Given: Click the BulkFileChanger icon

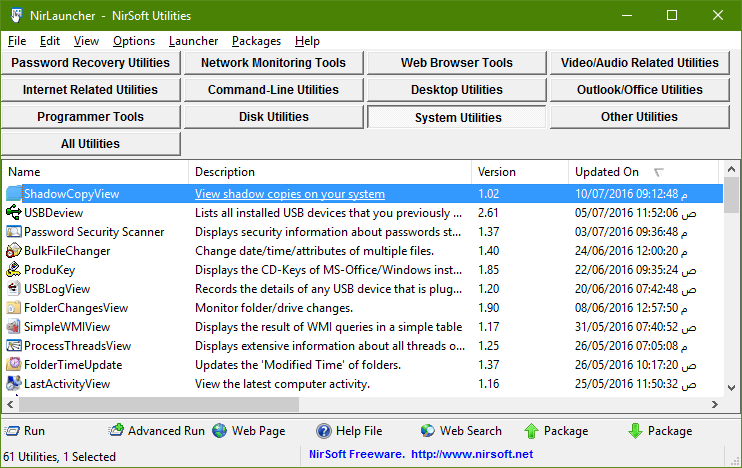Looking at the screenshot, I should 13,250.
